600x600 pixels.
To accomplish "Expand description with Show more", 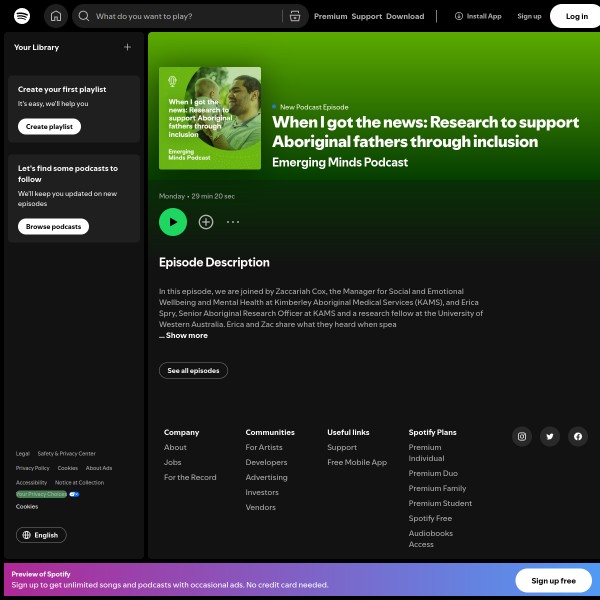I will tap(186, 336).
